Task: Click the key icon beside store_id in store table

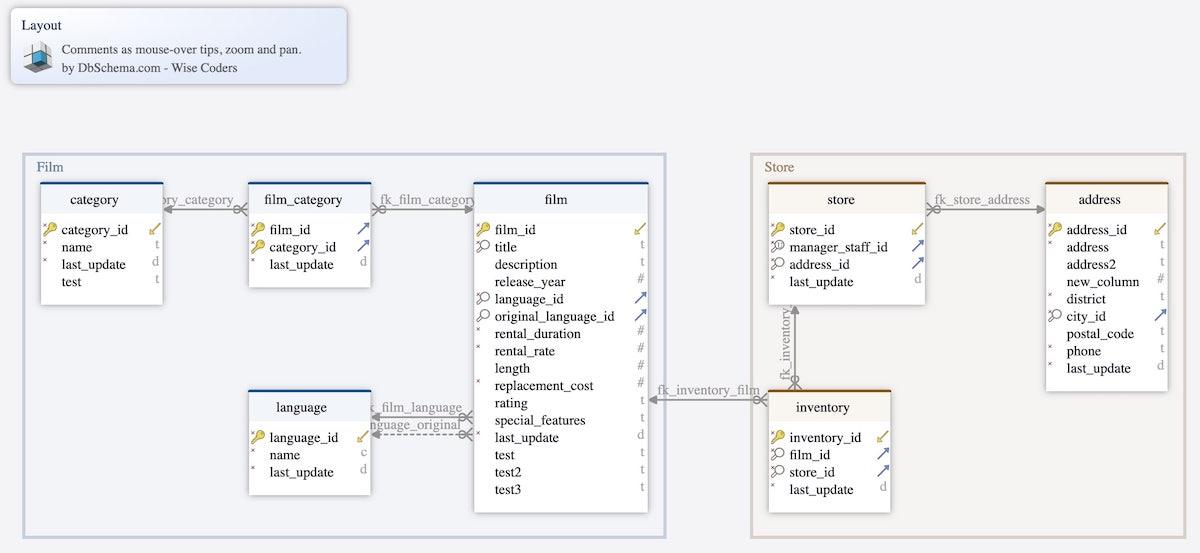Action: 777,230
